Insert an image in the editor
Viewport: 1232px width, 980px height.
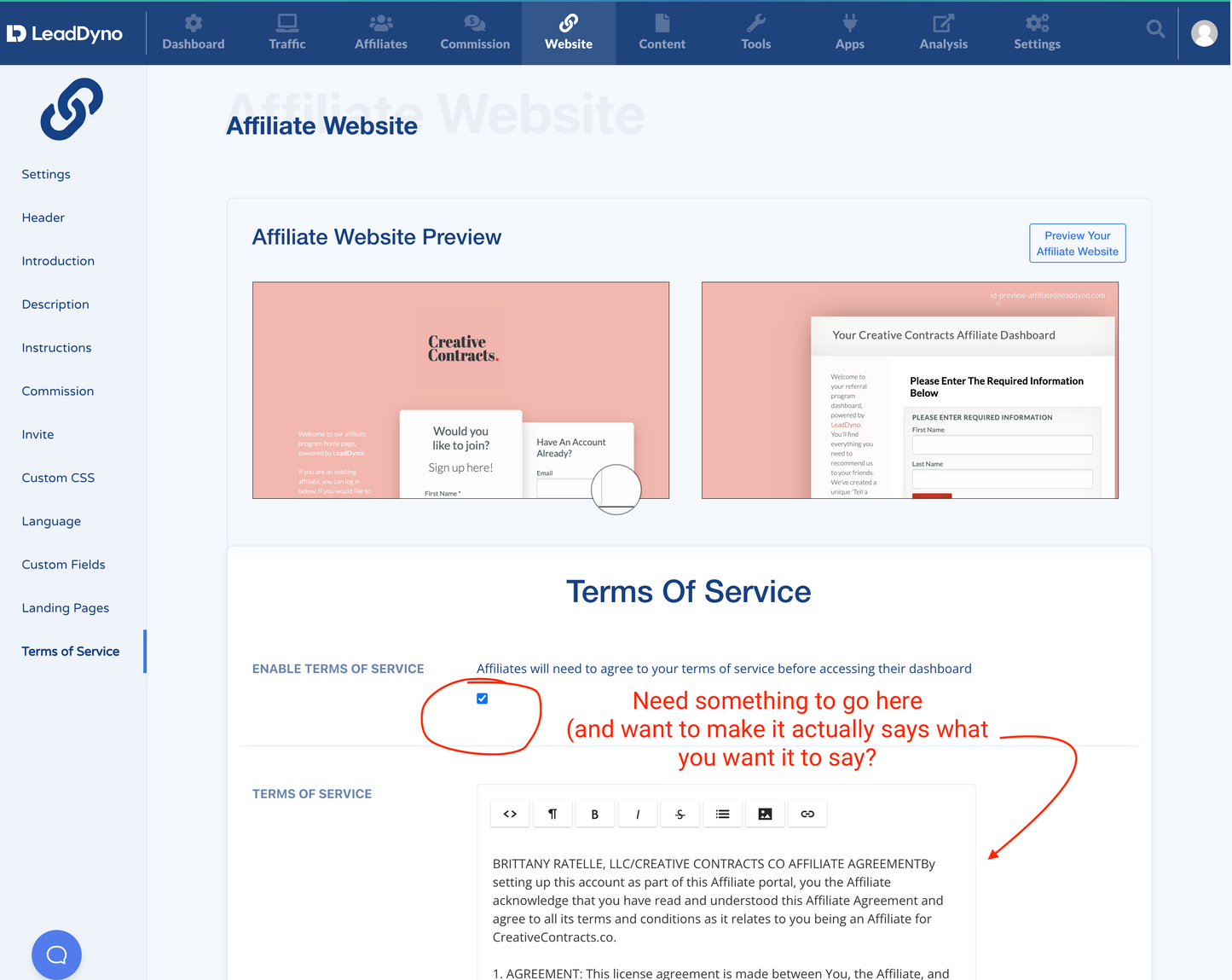coord(766,814)
